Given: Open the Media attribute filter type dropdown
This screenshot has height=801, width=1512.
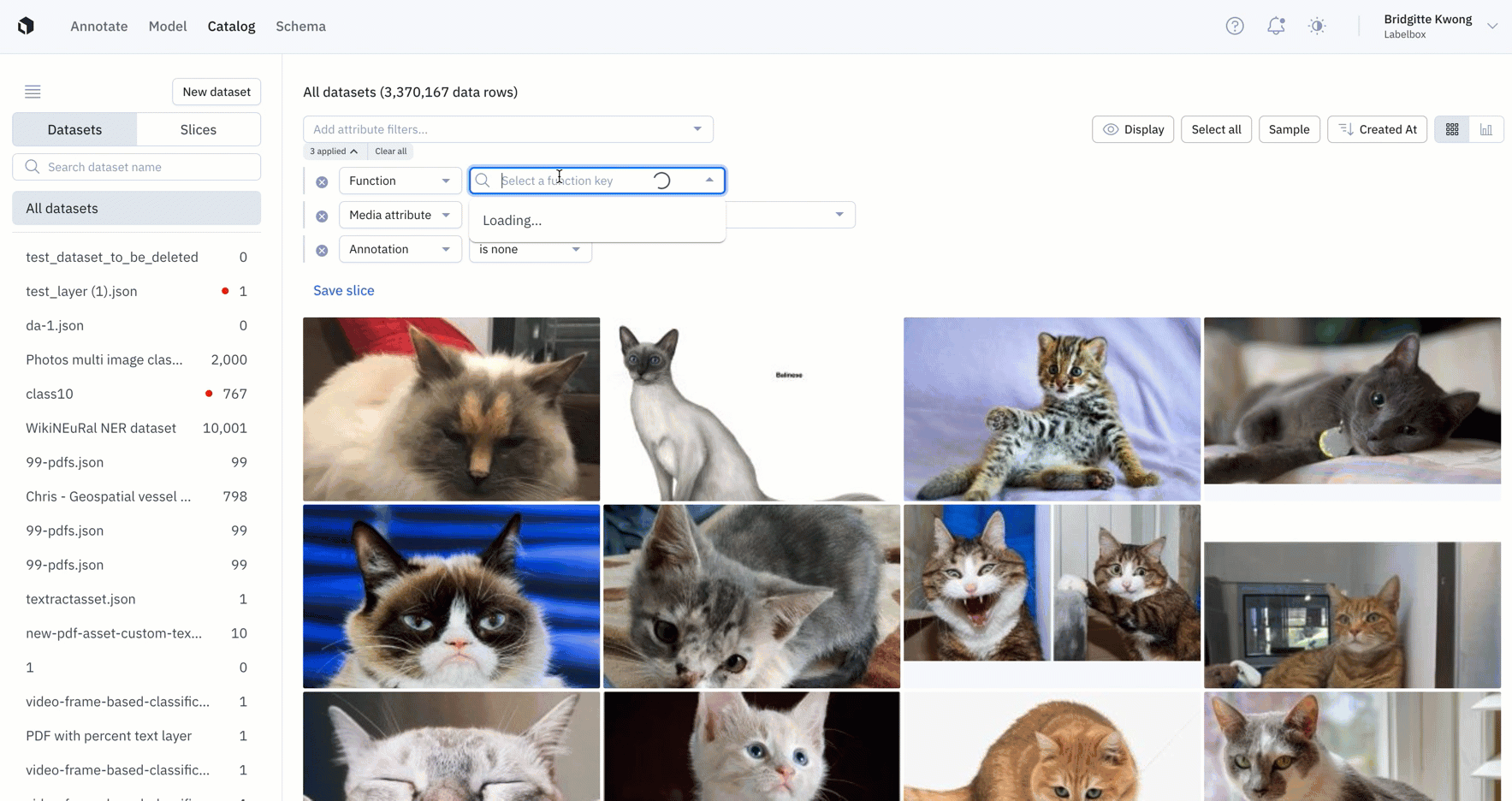Looking at the screenshot, I should [400, 215].
